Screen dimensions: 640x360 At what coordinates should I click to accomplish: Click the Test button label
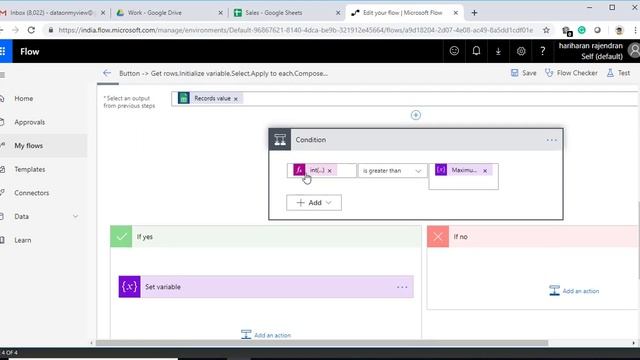pyautogui.click(x=624, y=73)
